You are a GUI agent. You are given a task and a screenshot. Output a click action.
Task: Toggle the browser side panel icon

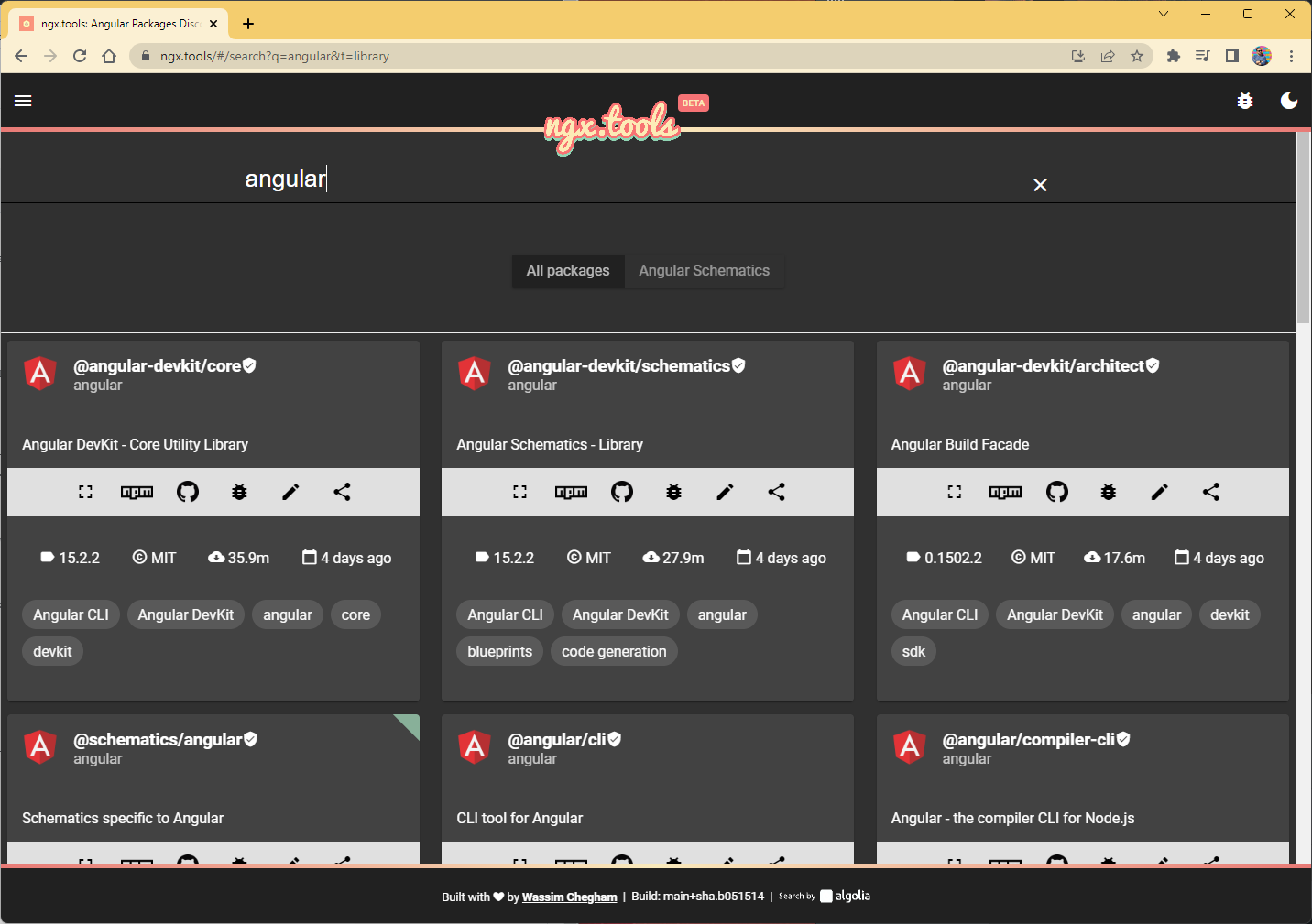(x=1232, y=56)
